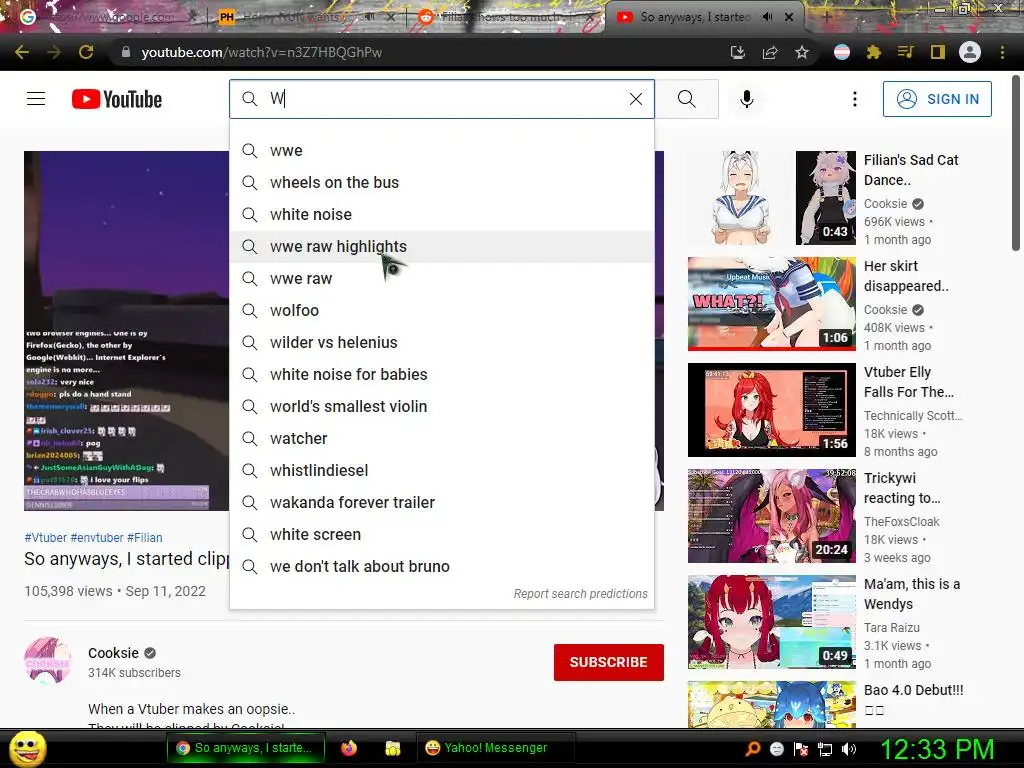Open 'Ma'am, this is a Wendys' thumbnail
Viewport: 1024px width, 768px height.
pos(771,622)
